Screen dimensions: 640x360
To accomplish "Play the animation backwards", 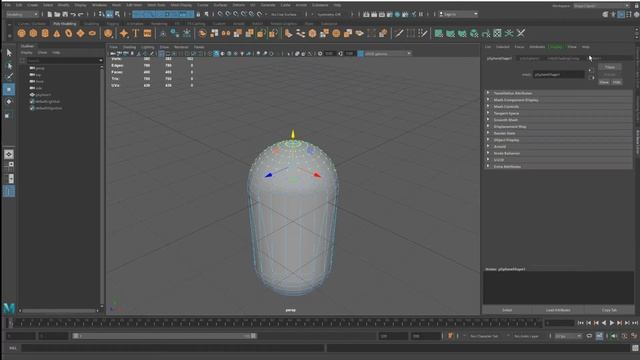I will tap(604, 323).
